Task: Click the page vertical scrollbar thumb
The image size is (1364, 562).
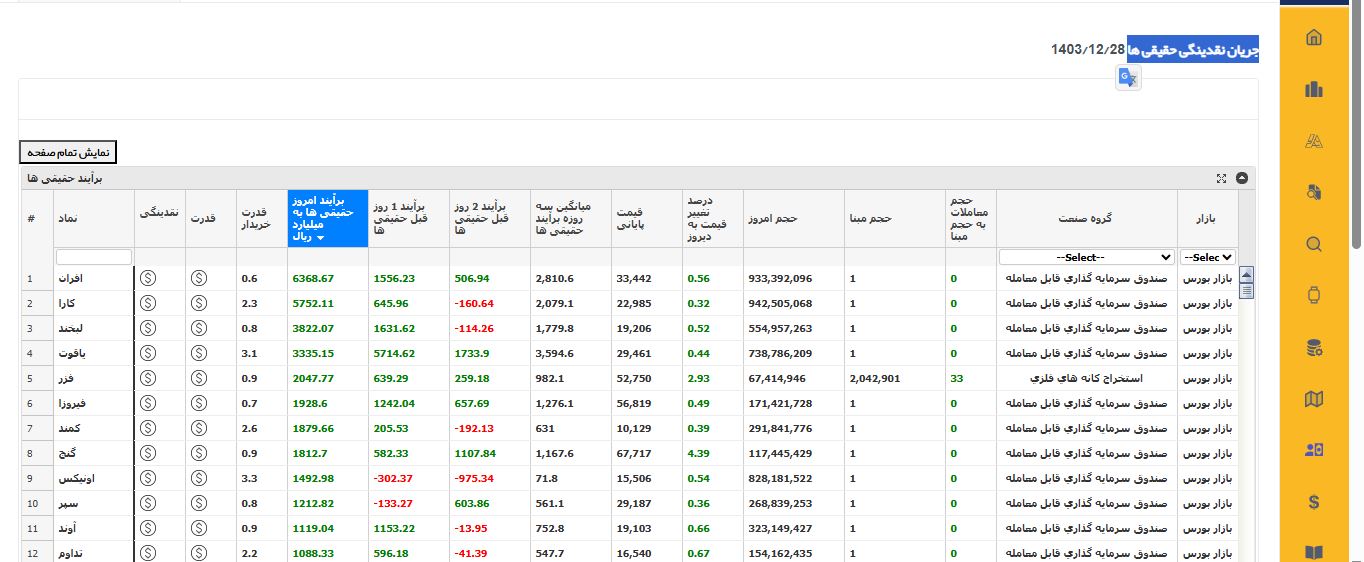Action: [x=1356, y=125]
